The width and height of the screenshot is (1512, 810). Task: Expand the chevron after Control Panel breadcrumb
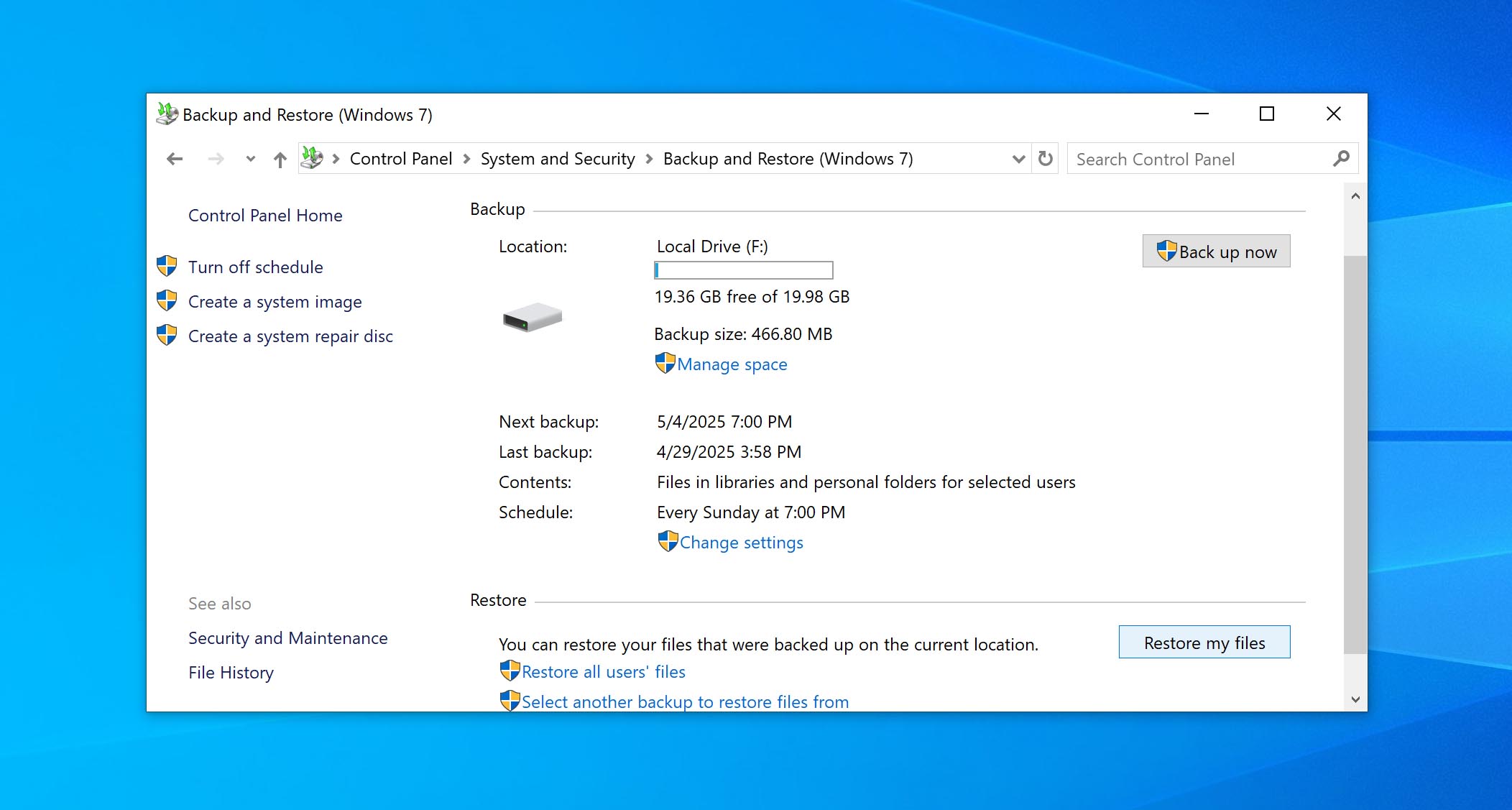coord(466,159)
